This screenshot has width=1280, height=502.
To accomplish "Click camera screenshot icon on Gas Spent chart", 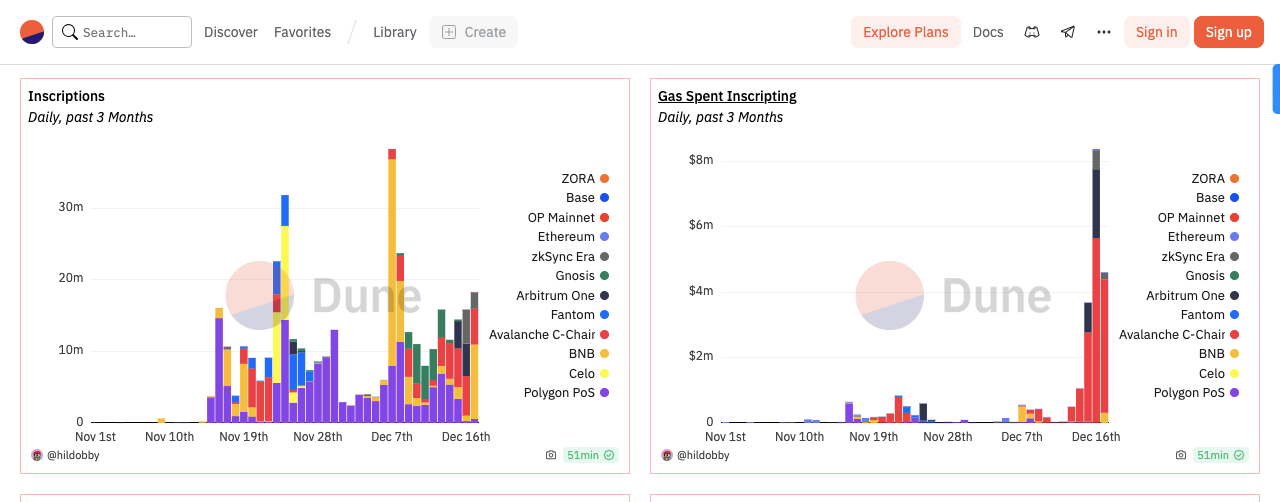I will point(1181,455).
